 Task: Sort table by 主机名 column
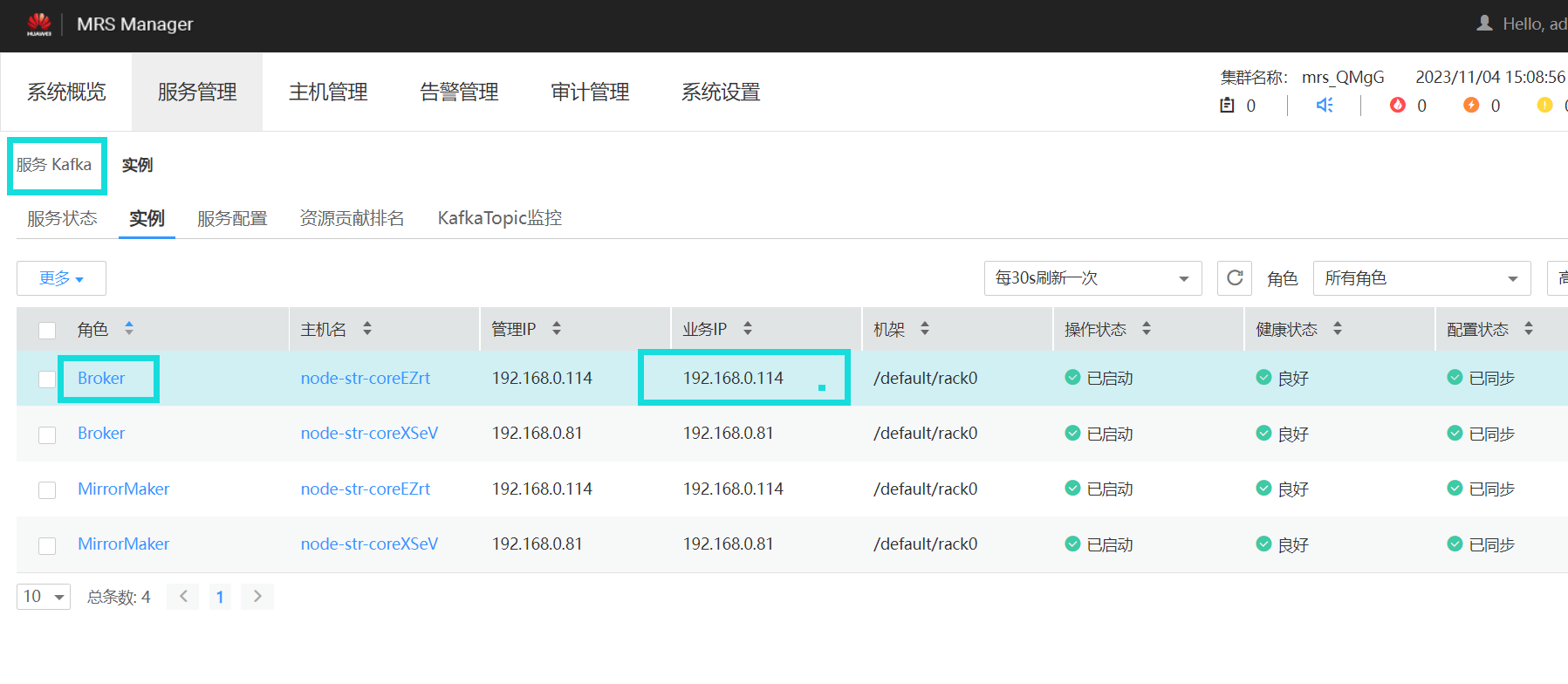point(367,328)
